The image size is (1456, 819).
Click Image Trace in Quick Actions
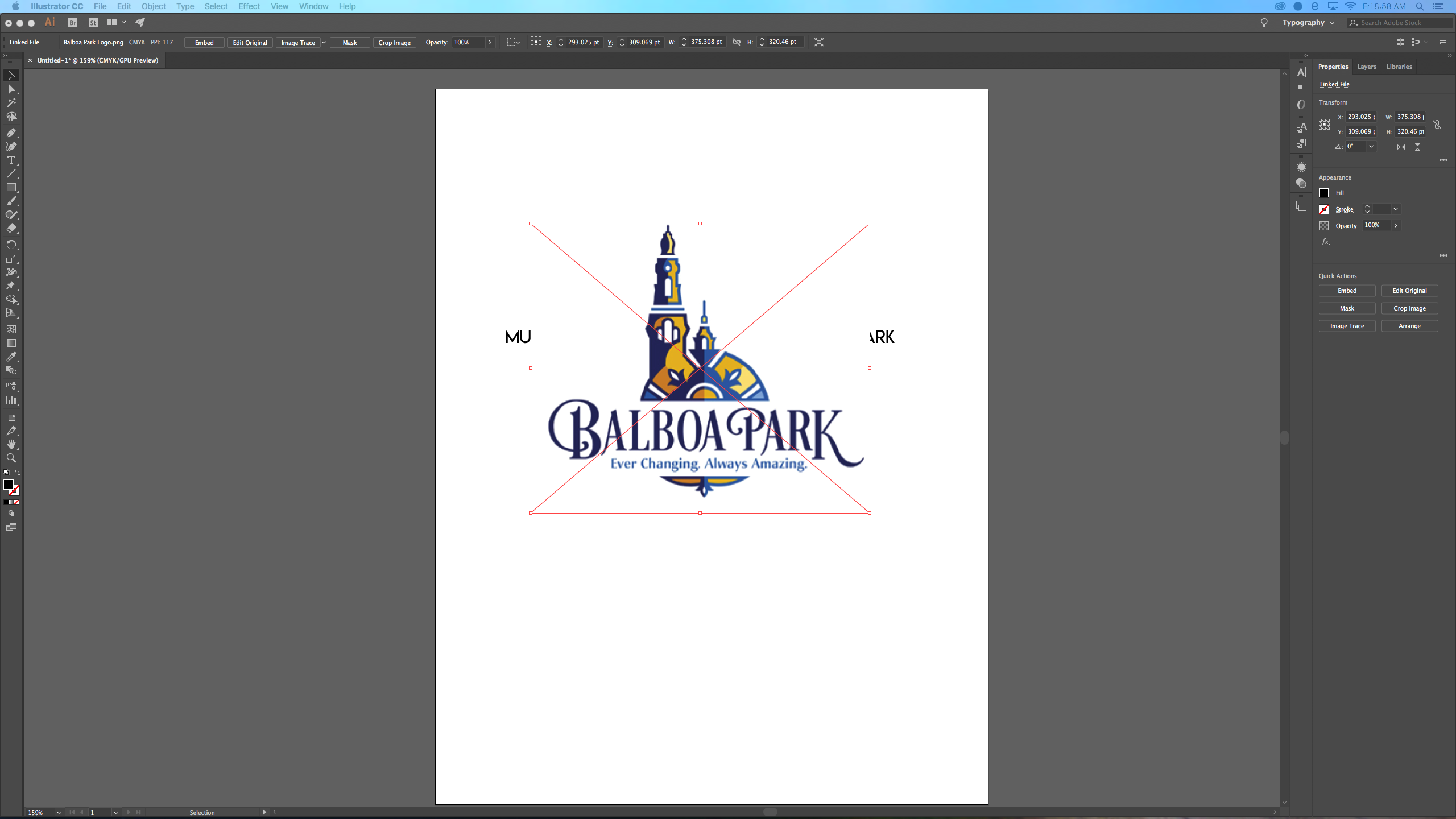[1347, 326]
